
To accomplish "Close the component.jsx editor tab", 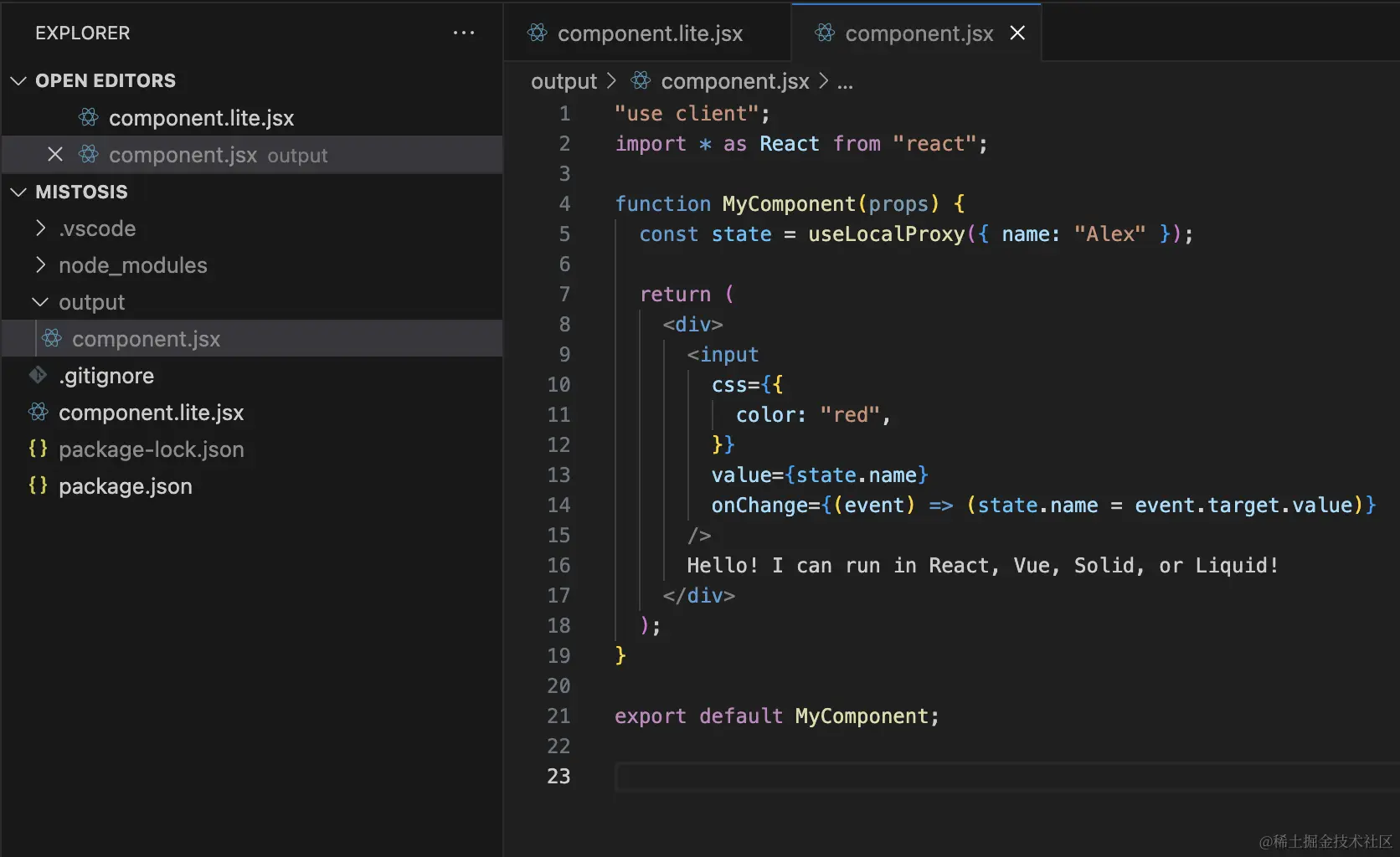I will coord(1017,33).
